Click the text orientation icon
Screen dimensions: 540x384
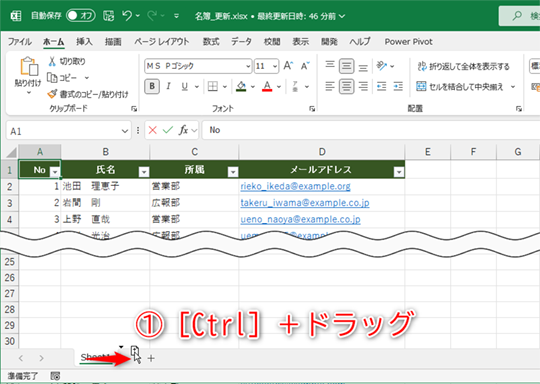(382, 65)
